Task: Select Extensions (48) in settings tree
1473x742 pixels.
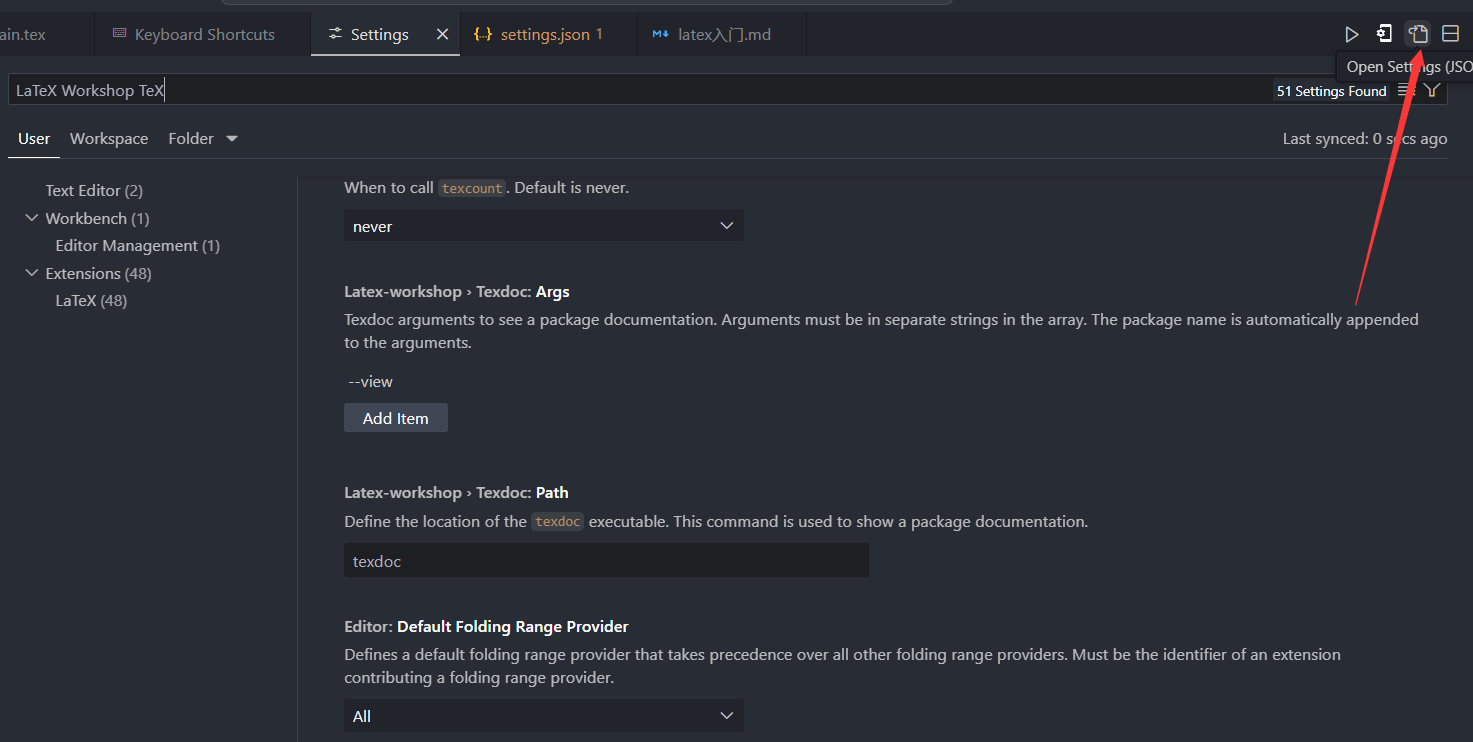Action: pyautogui.click(x=98, y=273)
